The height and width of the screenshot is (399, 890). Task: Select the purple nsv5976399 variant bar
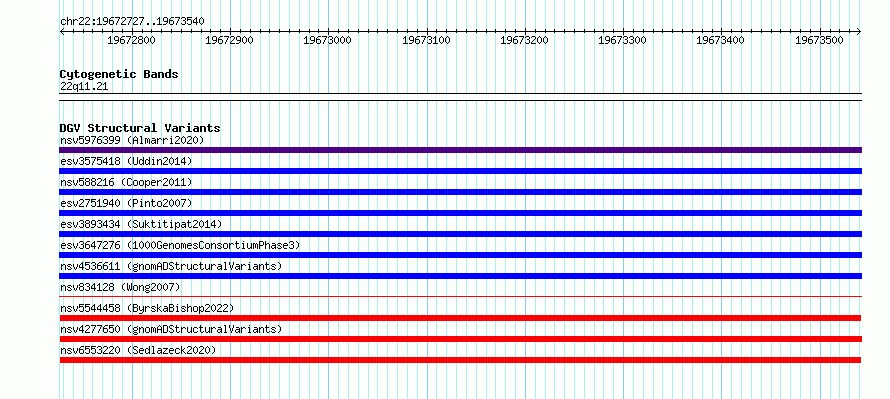point(460,150)
